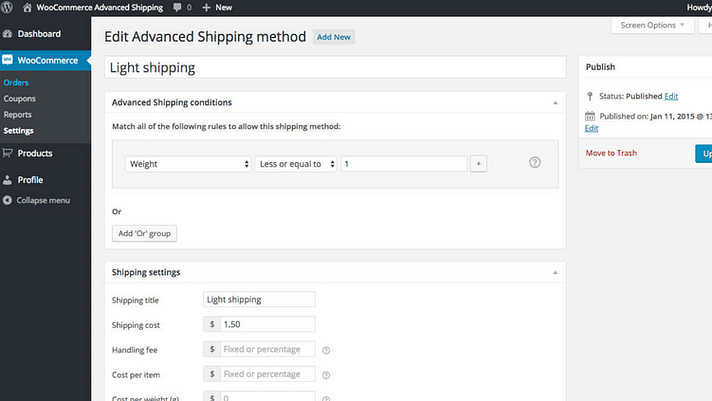Go to Coupons under WooCommerce
712x401 pixels.
point(19,98)
